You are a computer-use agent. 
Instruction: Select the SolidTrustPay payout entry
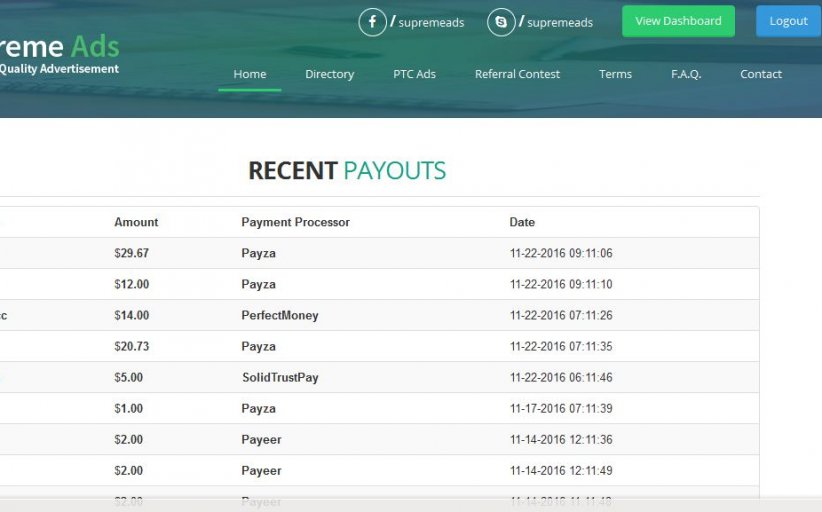pyautogui.click(x=280, y=378)
